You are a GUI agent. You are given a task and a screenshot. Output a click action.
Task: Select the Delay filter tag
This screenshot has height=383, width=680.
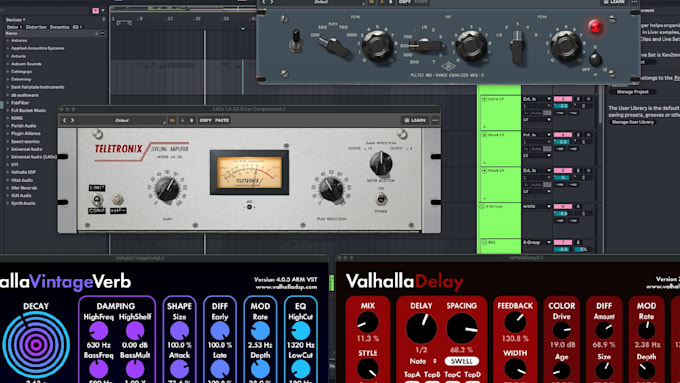point(13,27)
